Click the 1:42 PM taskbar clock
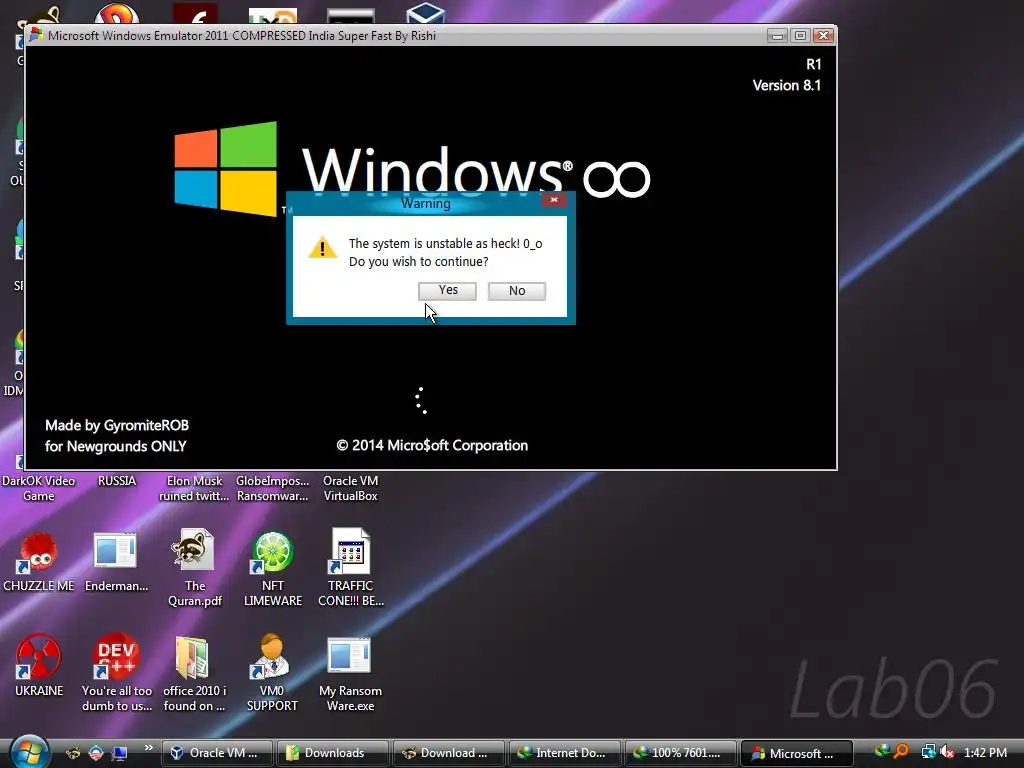1024x768 pixels. tap(985, 753)
